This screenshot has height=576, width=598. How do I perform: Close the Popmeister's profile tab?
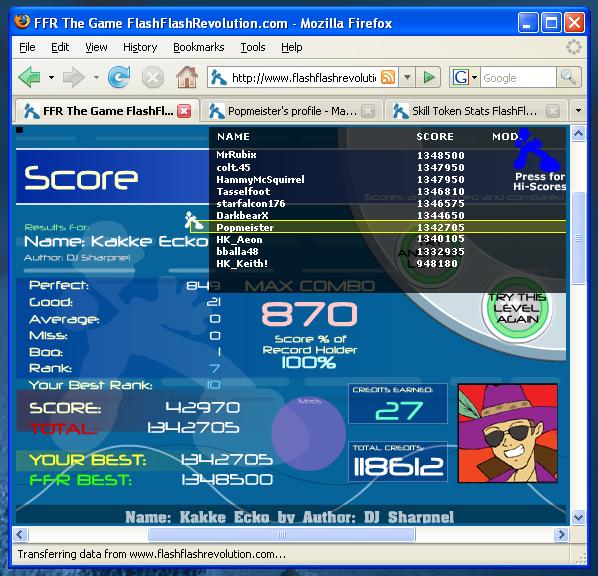click(x=368, y=111)
